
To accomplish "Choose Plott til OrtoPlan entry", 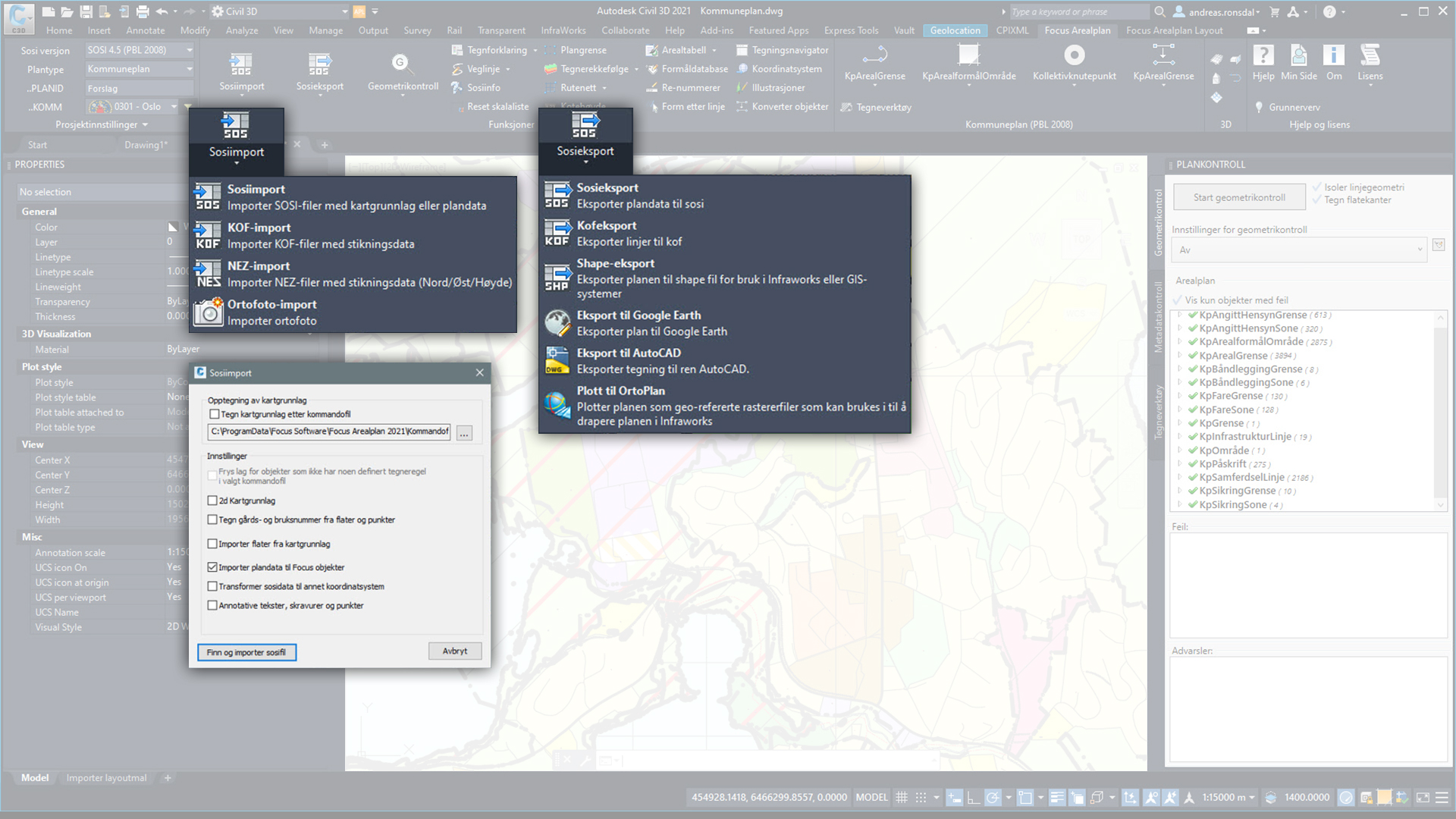I will click(724, 406).
